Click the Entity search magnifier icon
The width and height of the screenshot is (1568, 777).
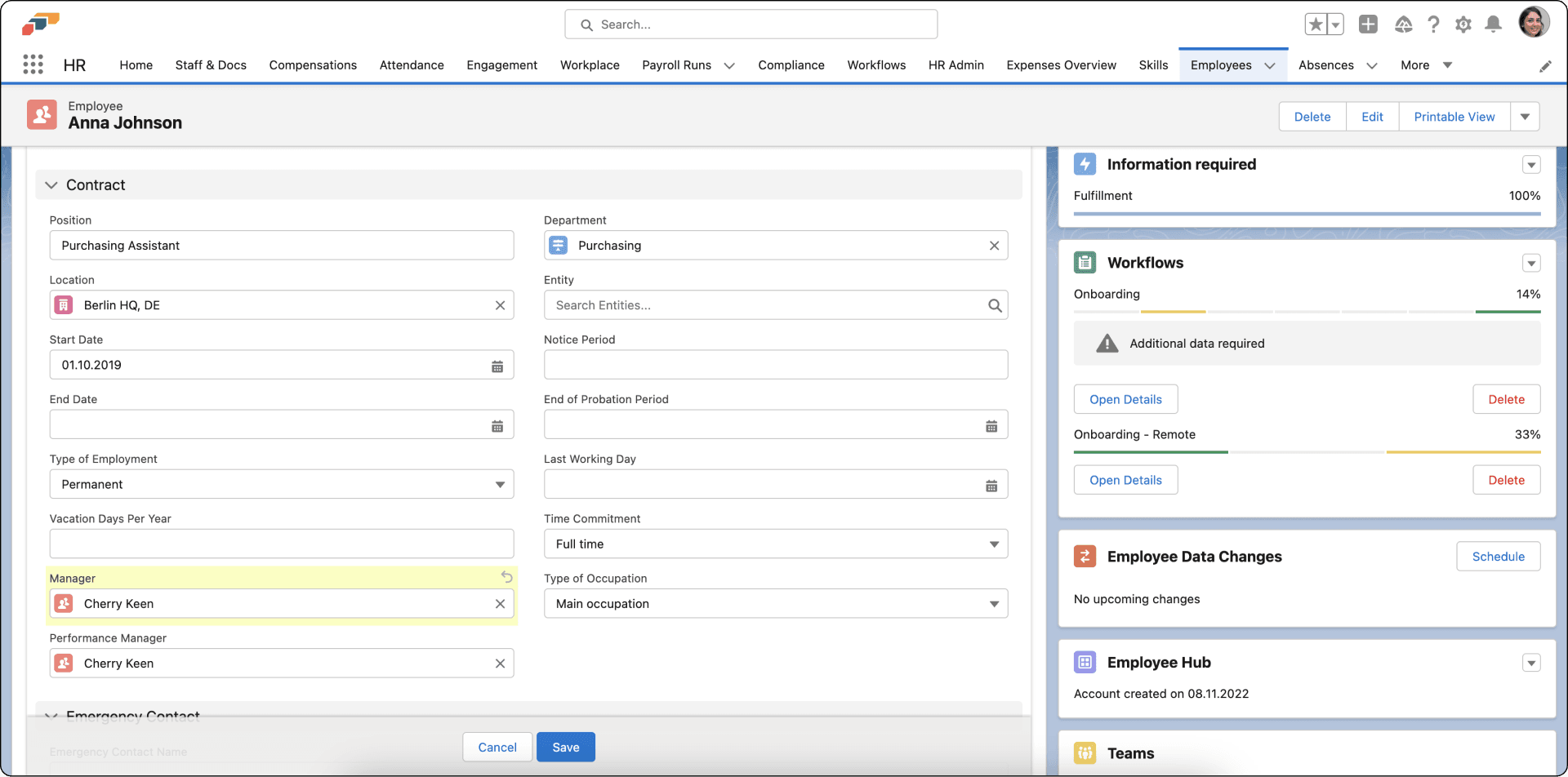[x=995, y=305]
